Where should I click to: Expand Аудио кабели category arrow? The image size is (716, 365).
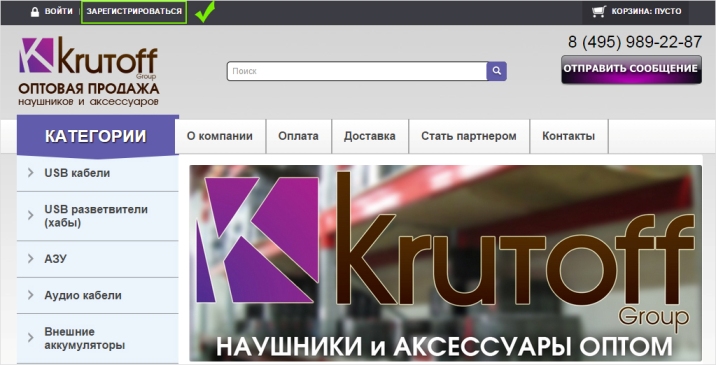point(31,295)
